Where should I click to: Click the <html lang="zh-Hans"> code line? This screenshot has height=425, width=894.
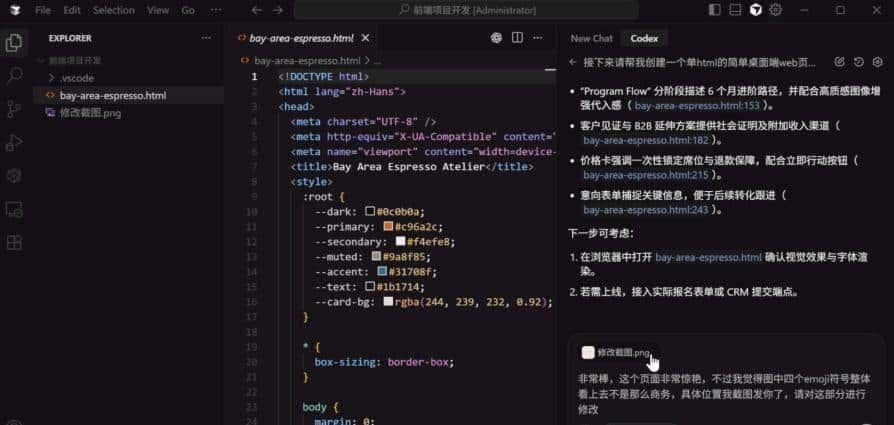point(342,91)
